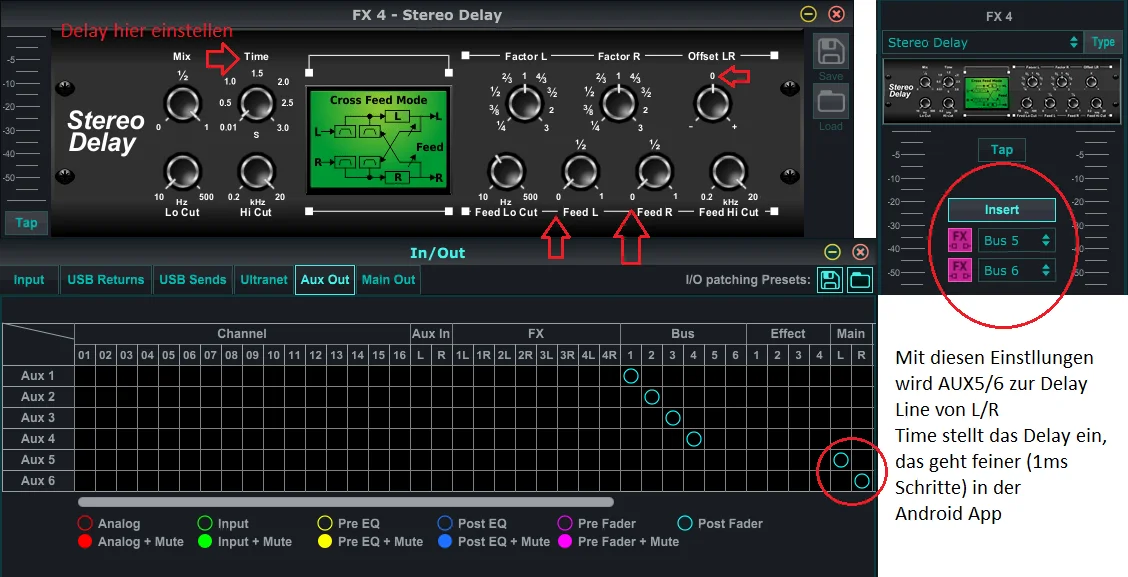The height and width of the screenshot is (577, 1128).
Task: Click the Mix knob of Stereo Delay
Action: (182, 104)
